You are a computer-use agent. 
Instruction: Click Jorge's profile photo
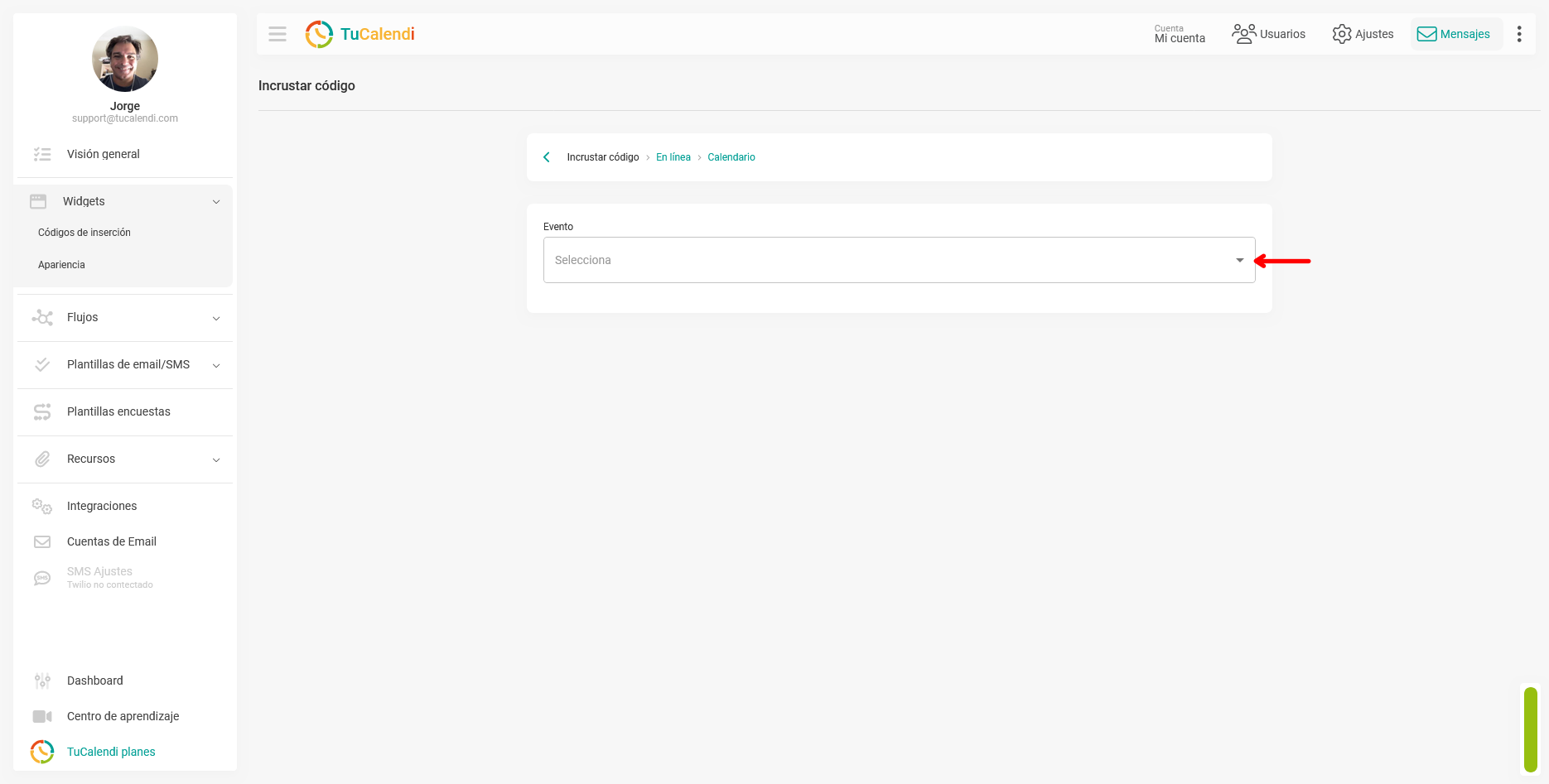[x=125, y=59]
